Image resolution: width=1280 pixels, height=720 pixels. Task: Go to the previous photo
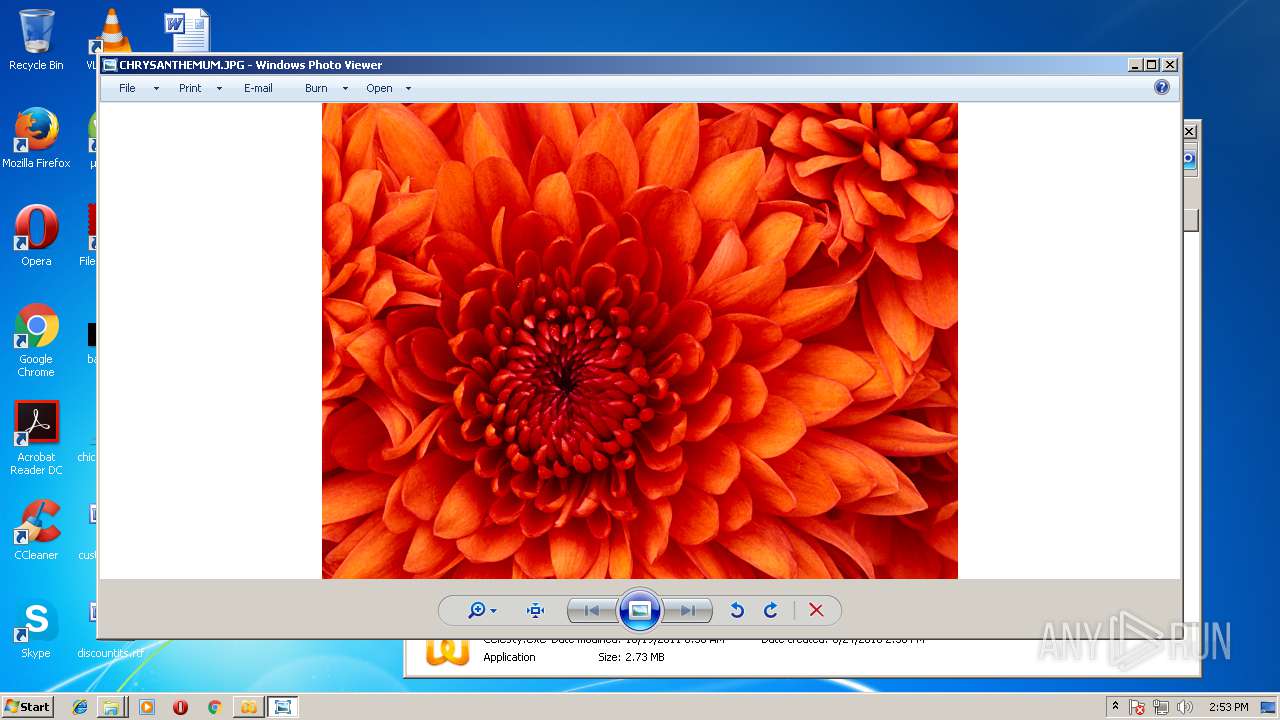[592, 610]
